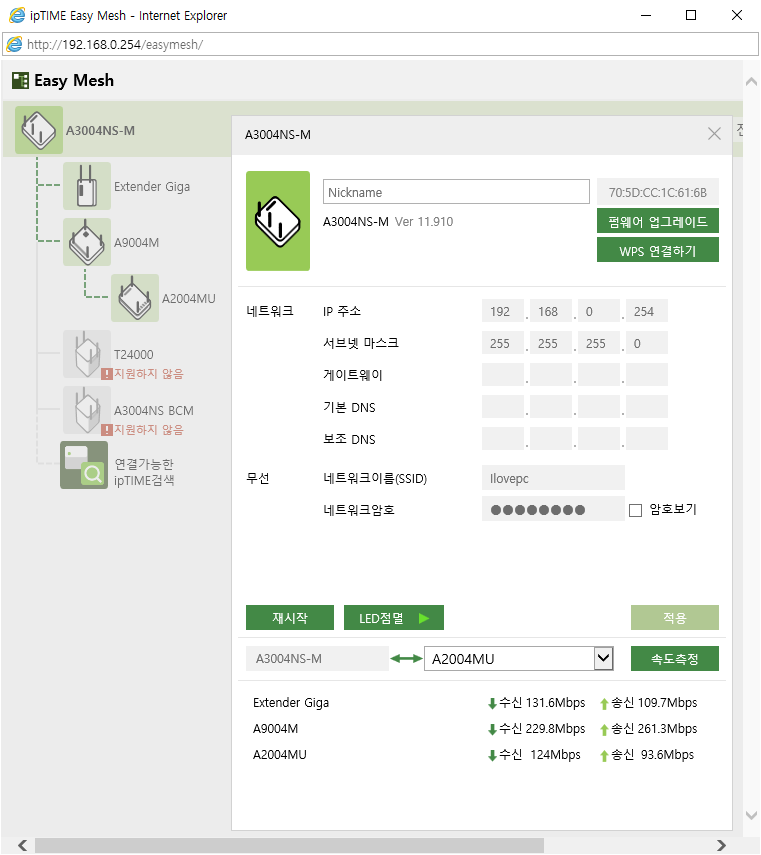
Task: Click the Easy Mesh logo icon
Action: (20, 81)
